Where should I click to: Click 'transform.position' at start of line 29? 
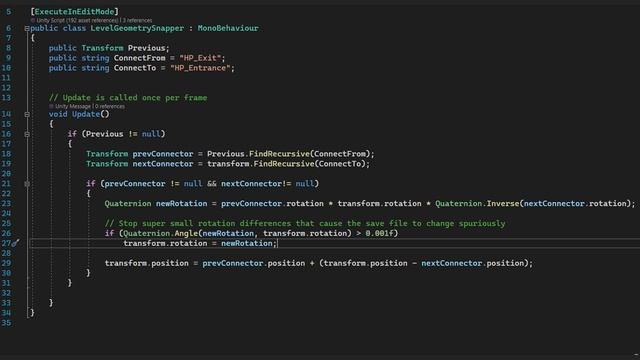[147, 263]
